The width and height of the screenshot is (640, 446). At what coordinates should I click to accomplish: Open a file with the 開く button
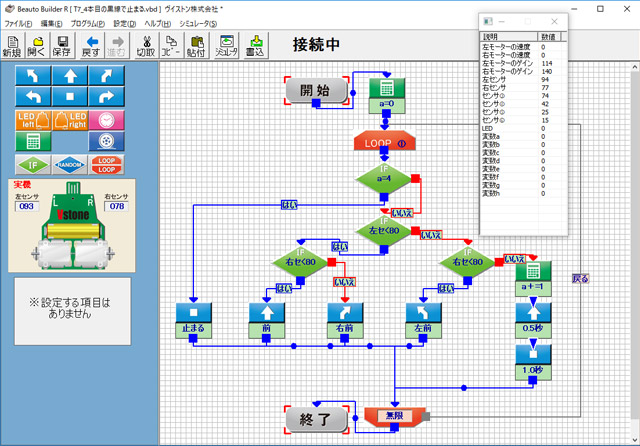(x=37, y=46)
